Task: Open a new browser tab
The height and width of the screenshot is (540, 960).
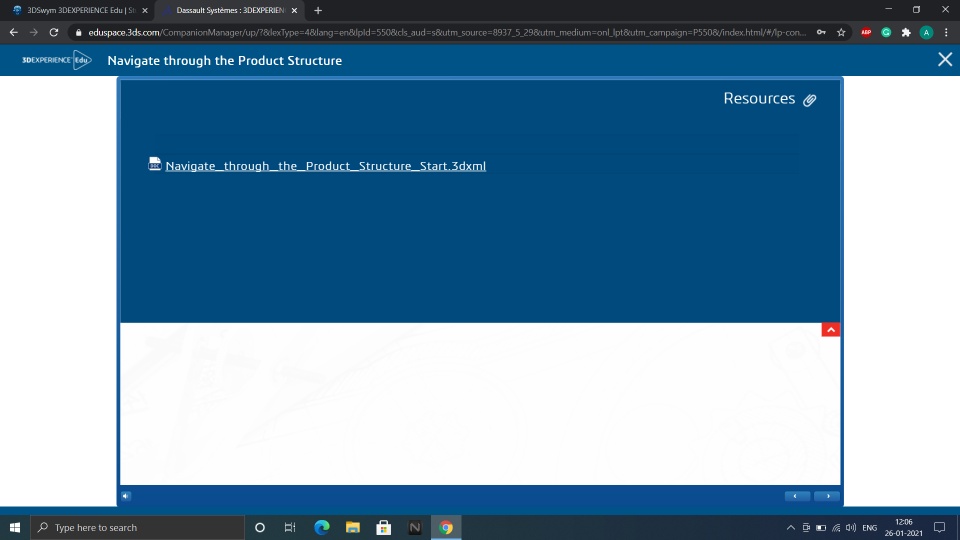Action: (318, 10)
